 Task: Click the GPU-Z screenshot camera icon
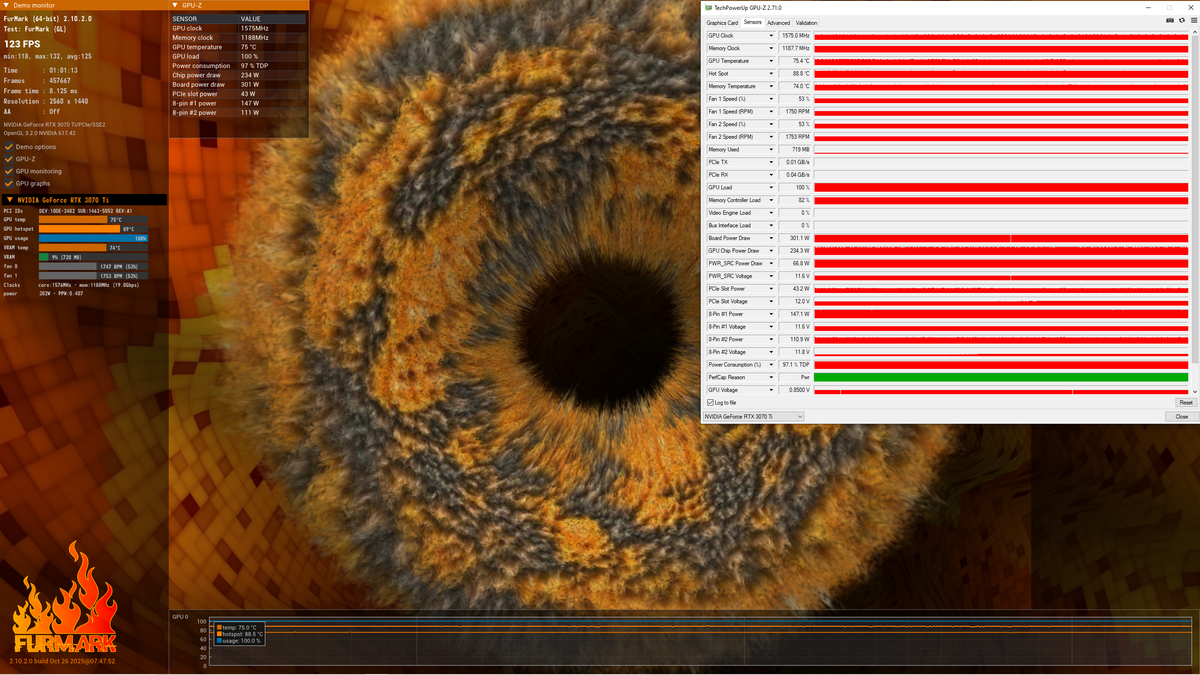[1170, 20]
